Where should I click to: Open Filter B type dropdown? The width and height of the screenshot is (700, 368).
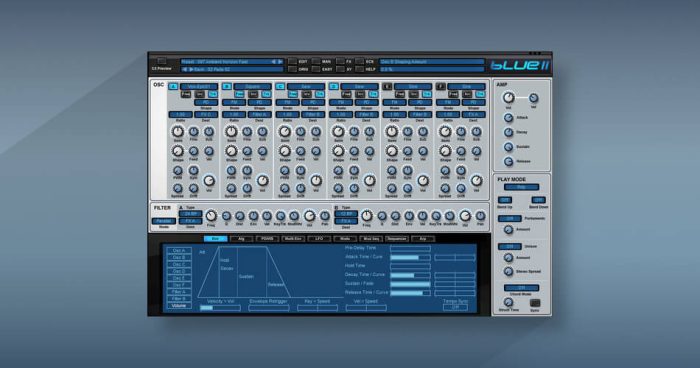(346, 214)
